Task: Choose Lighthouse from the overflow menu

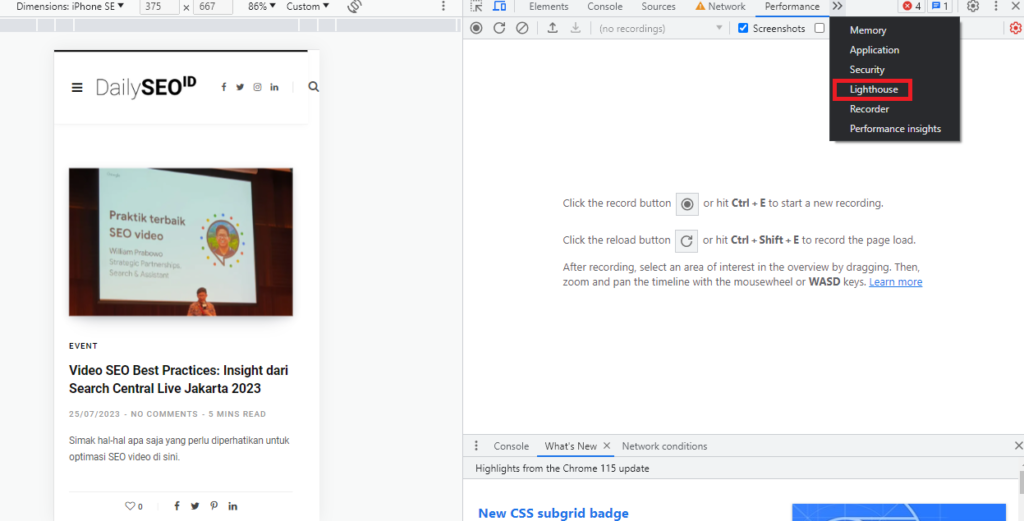Action: click(874, 89)
